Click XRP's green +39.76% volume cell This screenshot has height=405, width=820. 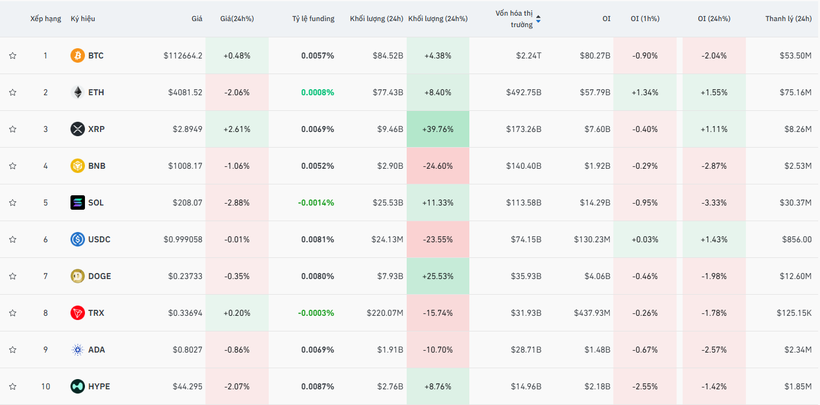click(436, 129)
